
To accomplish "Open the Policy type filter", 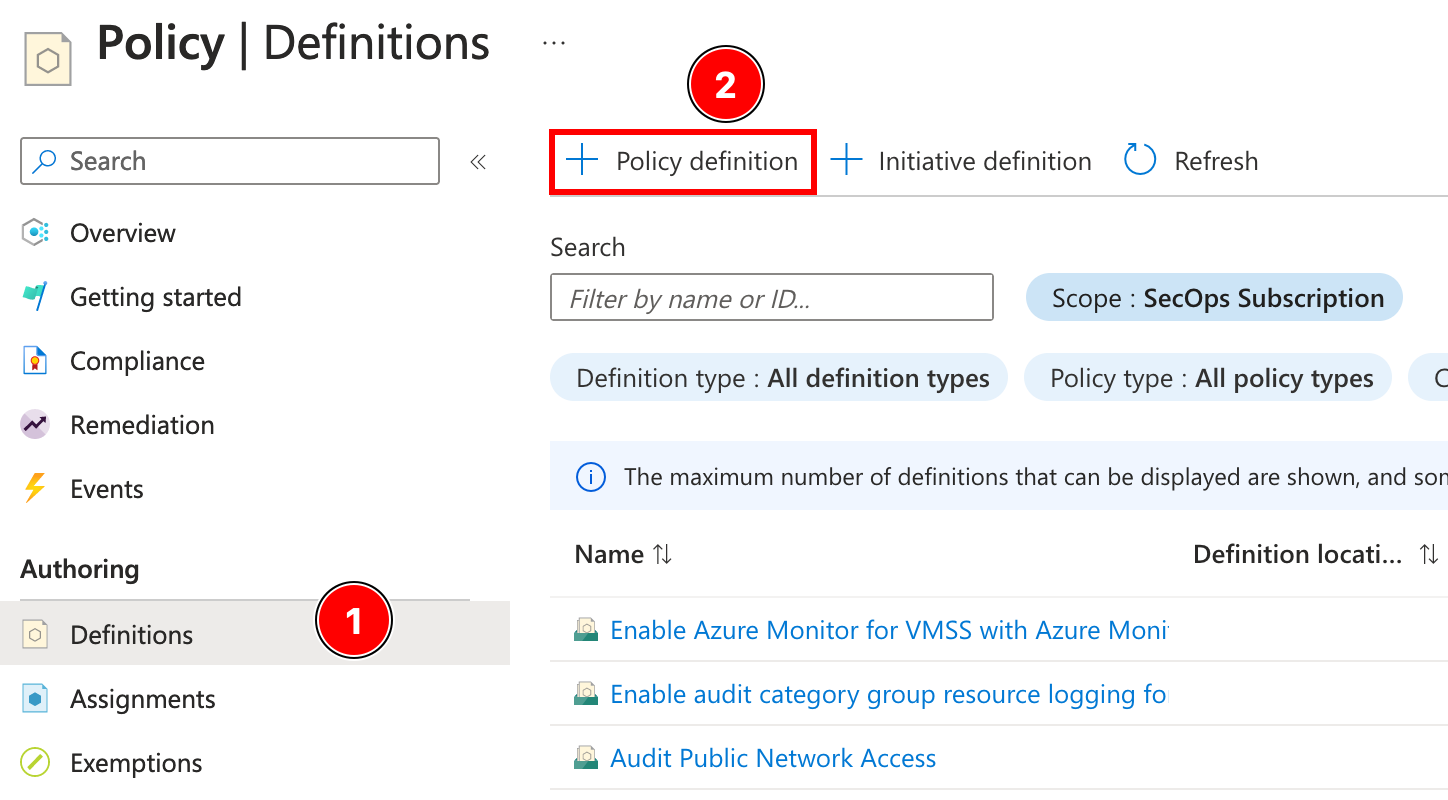I will 1207,377.
